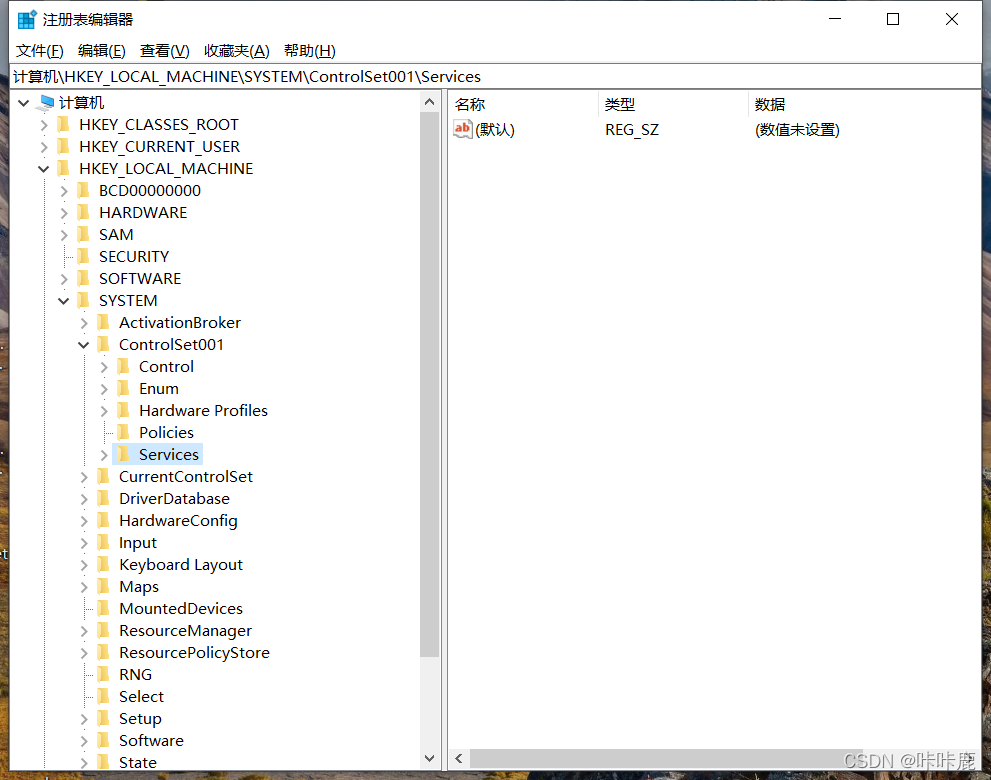Click the REG_SZ type cell
The height and width of the screenshot is (780, 991).
[x=632, y=130]
